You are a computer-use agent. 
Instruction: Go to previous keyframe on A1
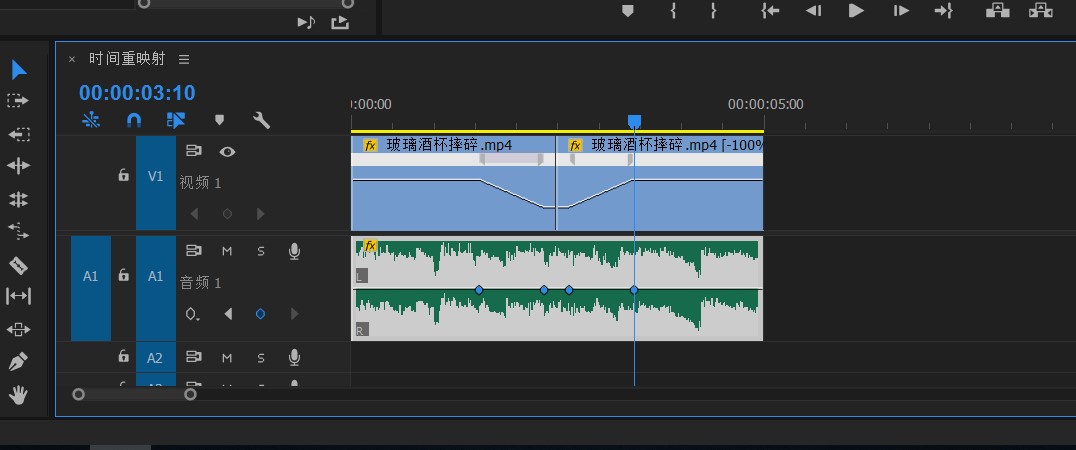point(228,314)
